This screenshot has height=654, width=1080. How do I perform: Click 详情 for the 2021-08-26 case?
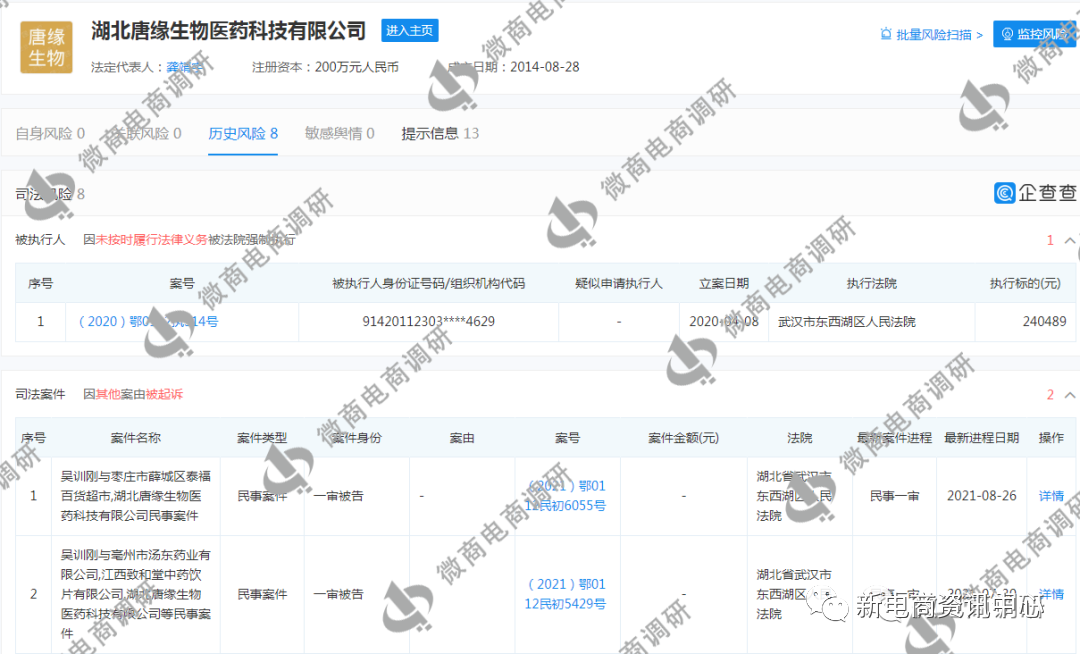1051,496
